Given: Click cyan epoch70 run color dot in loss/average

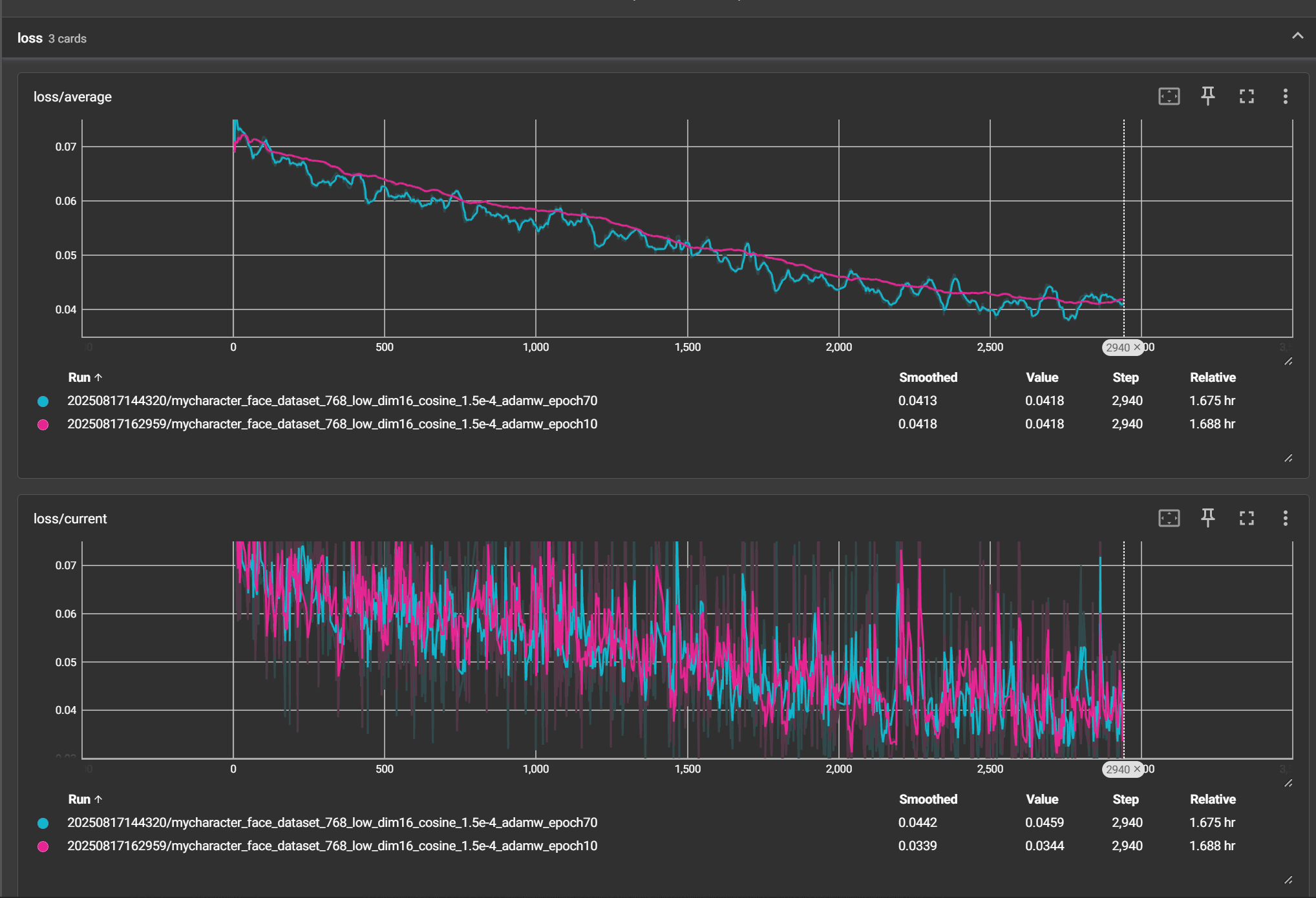Looking at the screenshot, I should [43, 401].
